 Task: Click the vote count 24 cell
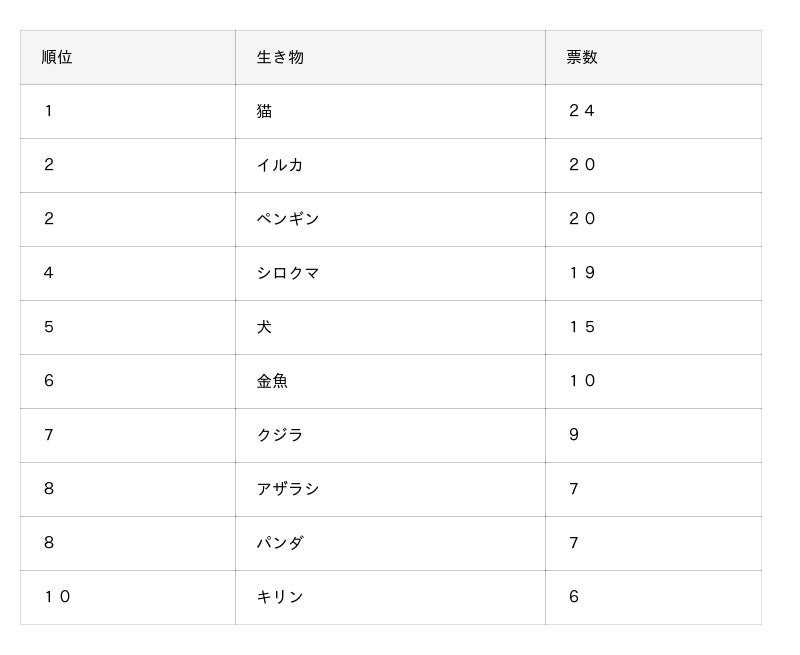(x=582, y=111)
